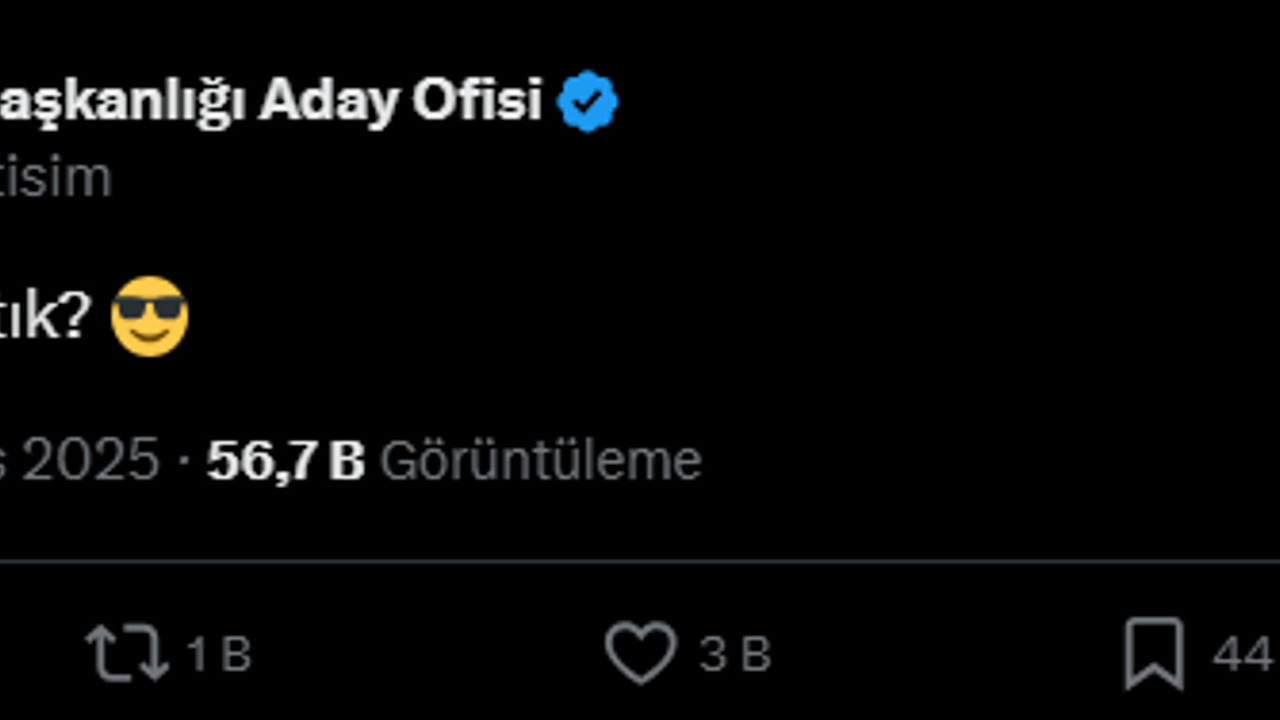Click the horizontal divider above the action bar
The width and height of the screenshot is (1280, 720).
(x=640, y=562)
